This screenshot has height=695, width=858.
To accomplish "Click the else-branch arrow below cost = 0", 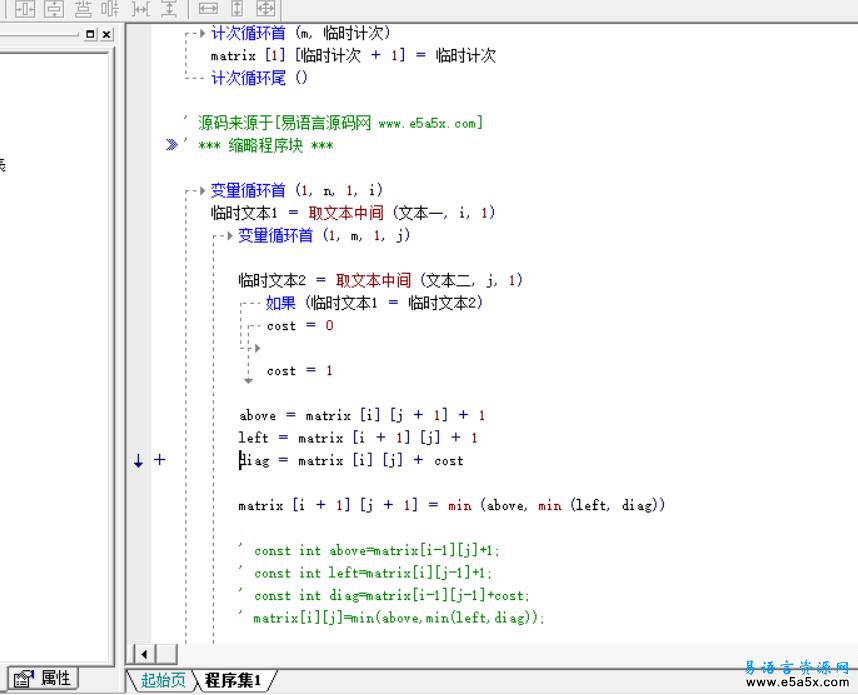I will 257,348.
